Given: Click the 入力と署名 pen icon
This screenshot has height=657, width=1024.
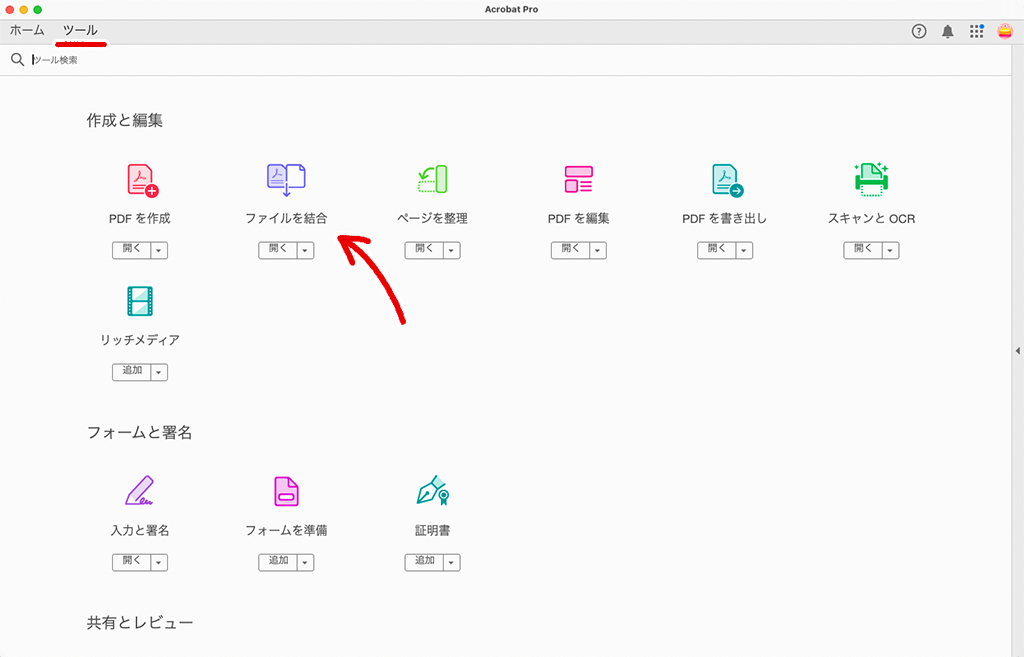Looking at the screenshot, I should (x=139, y=490).
